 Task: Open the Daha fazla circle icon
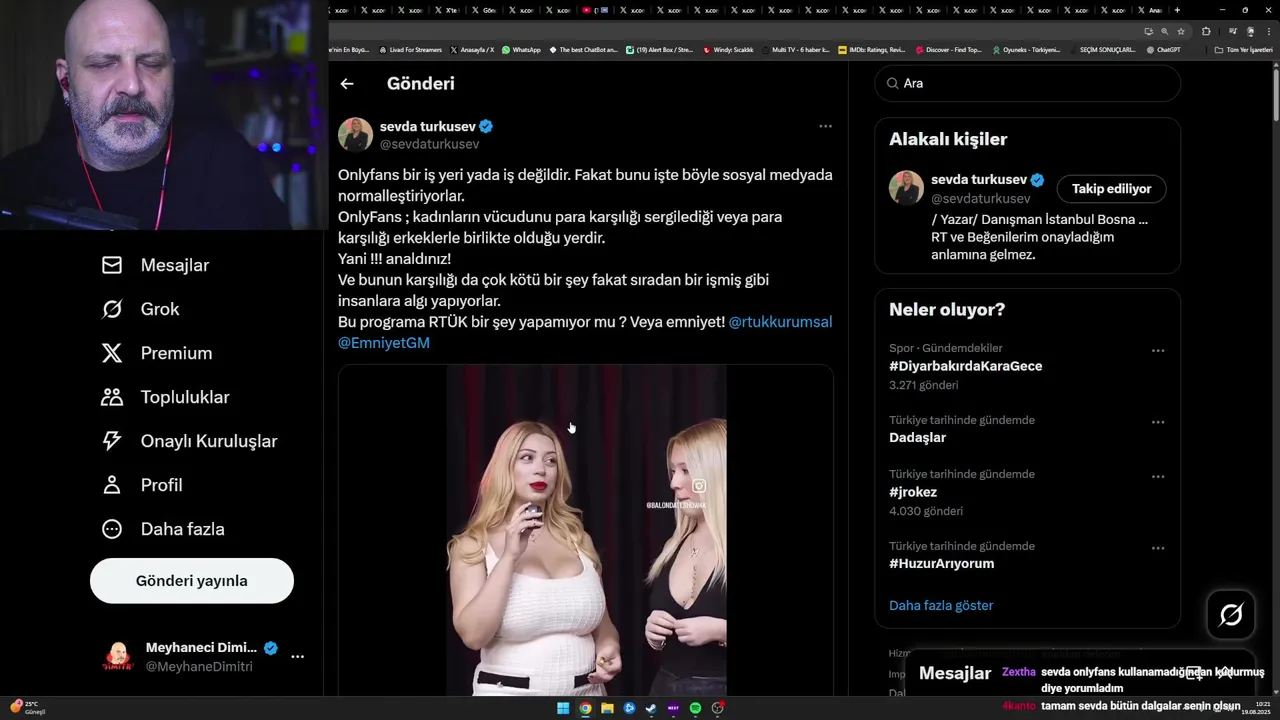(x=112, y=529)
